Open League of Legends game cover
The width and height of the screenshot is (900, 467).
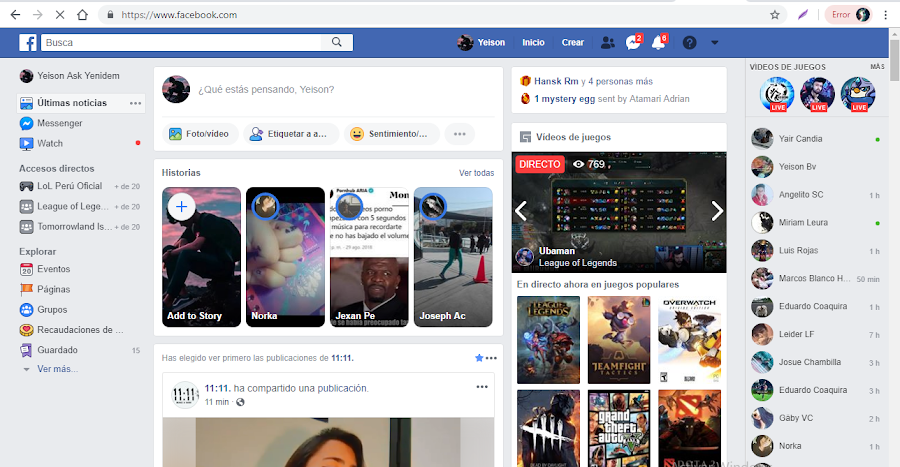click(548, 340)
